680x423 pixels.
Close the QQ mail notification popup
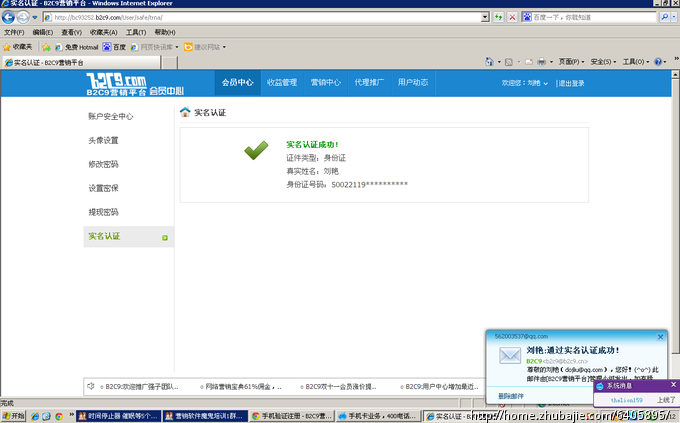coord(660,337)
